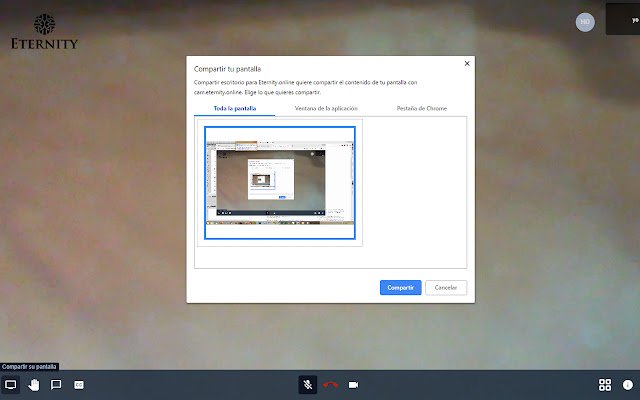Screen dimensions: 640x400
Task: Select the Toda la pantalla tab
Action: (x=235, y=108)
